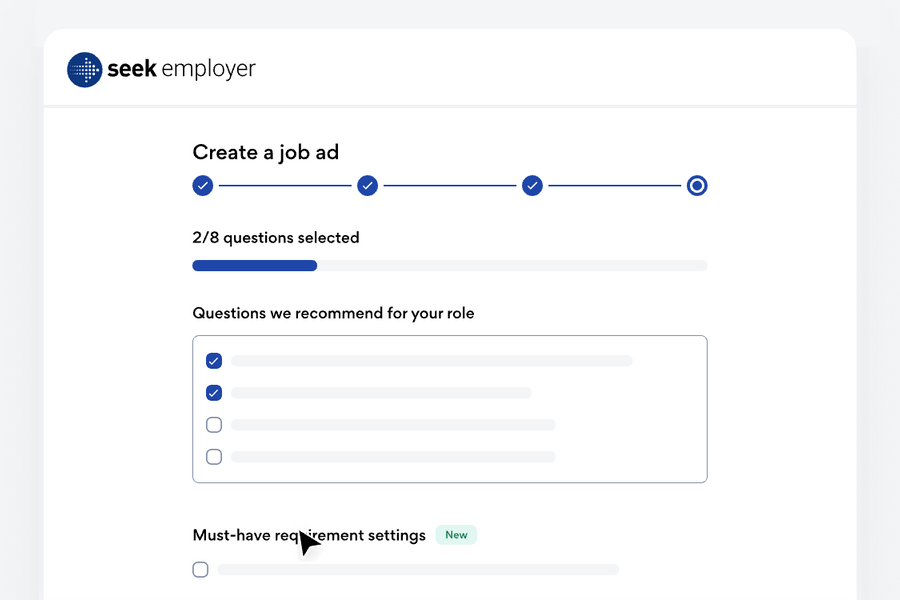
Task: Select the first recommended question text line
Action: [431, 361]
